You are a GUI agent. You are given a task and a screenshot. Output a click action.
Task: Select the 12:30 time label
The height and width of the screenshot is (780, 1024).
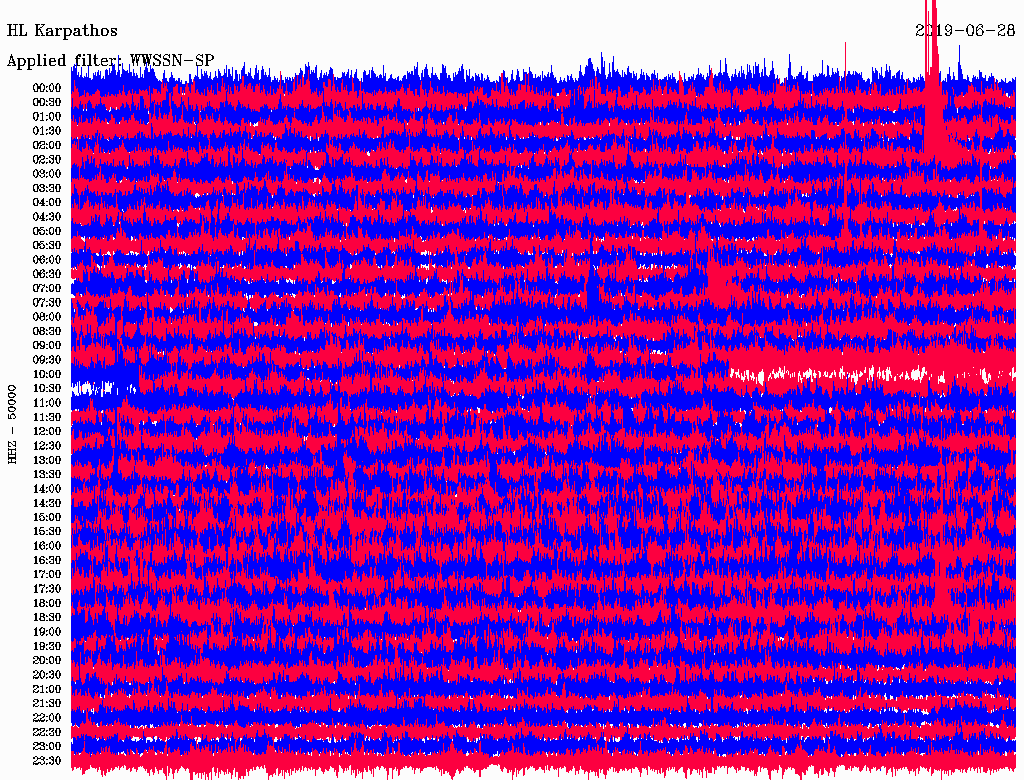click(47, 446)
